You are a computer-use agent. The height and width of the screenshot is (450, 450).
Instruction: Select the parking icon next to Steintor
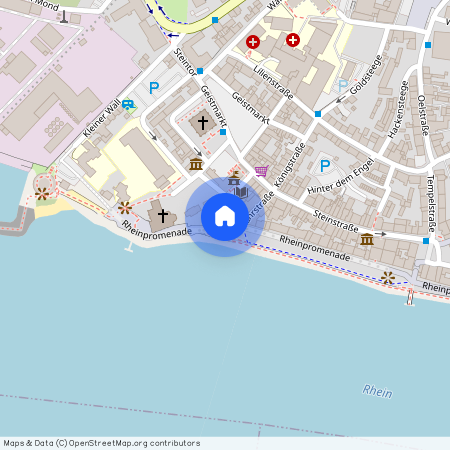(154, 88)
